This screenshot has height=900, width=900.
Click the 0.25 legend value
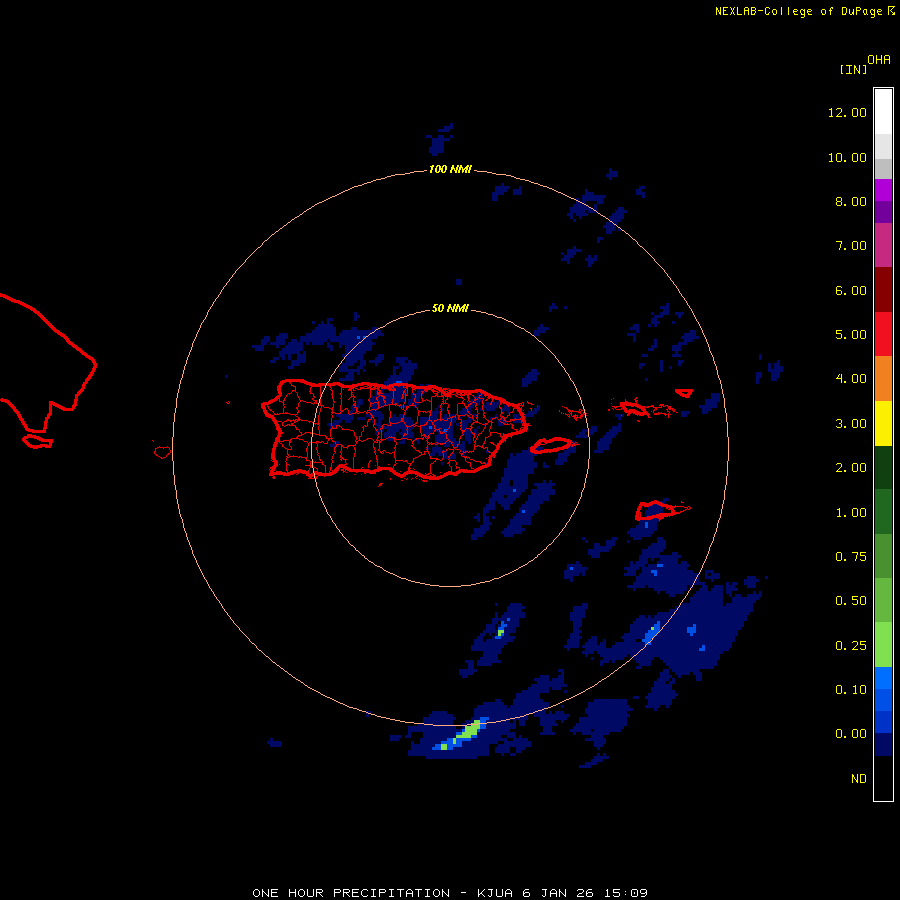851,646
